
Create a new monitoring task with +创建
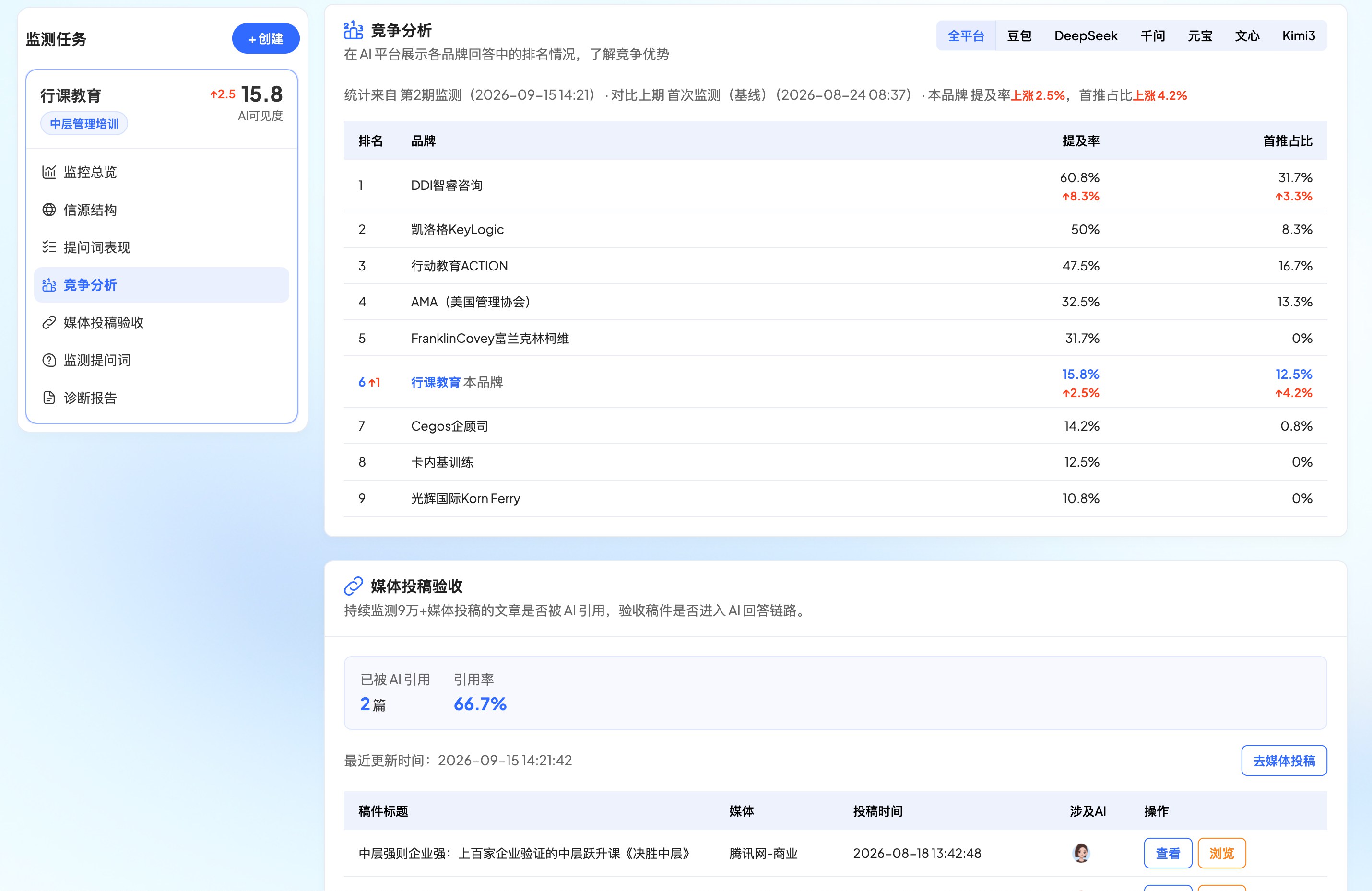click(266, 39)
